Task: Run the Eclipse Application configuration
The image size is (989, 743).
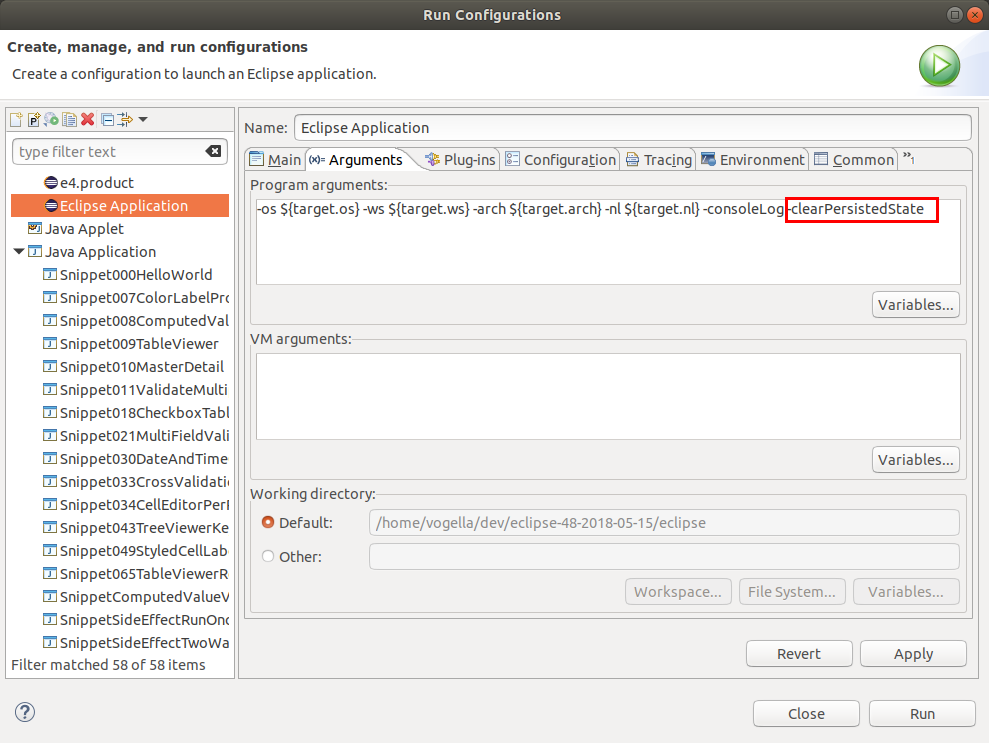Action: [922, 713]
